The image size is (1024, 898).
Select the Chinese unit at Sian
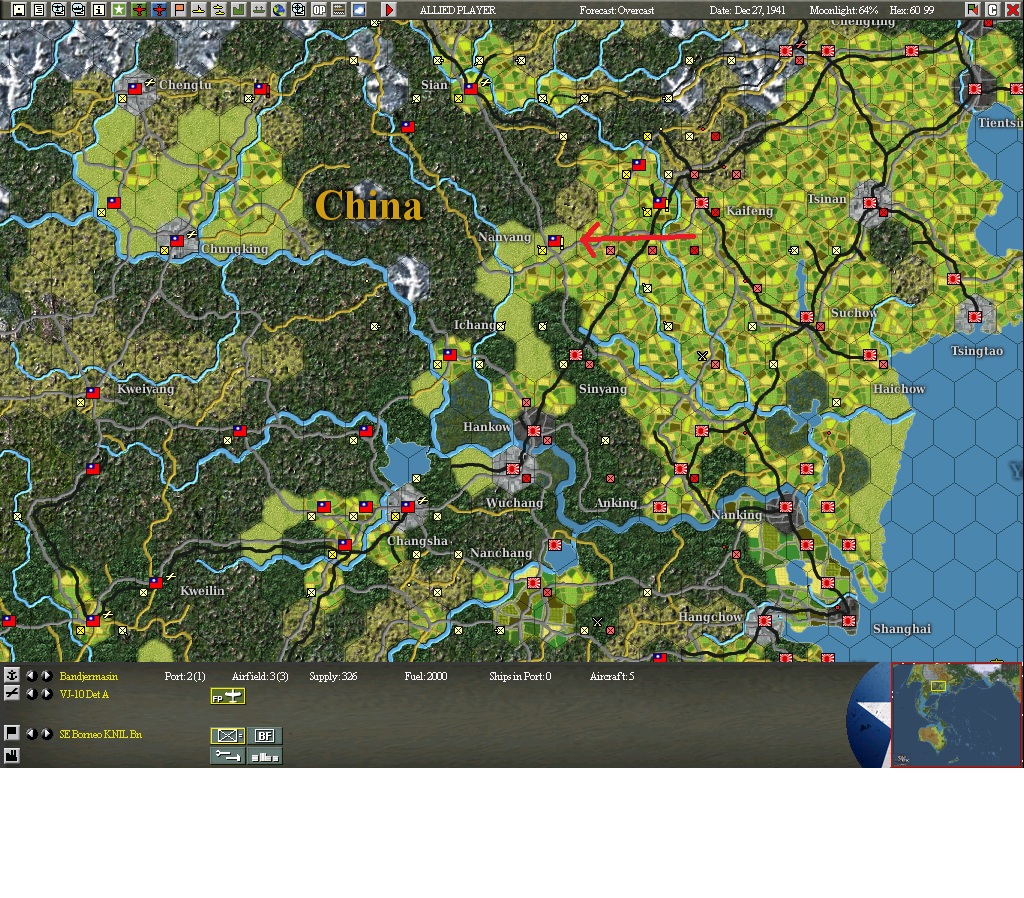(471, 88)
